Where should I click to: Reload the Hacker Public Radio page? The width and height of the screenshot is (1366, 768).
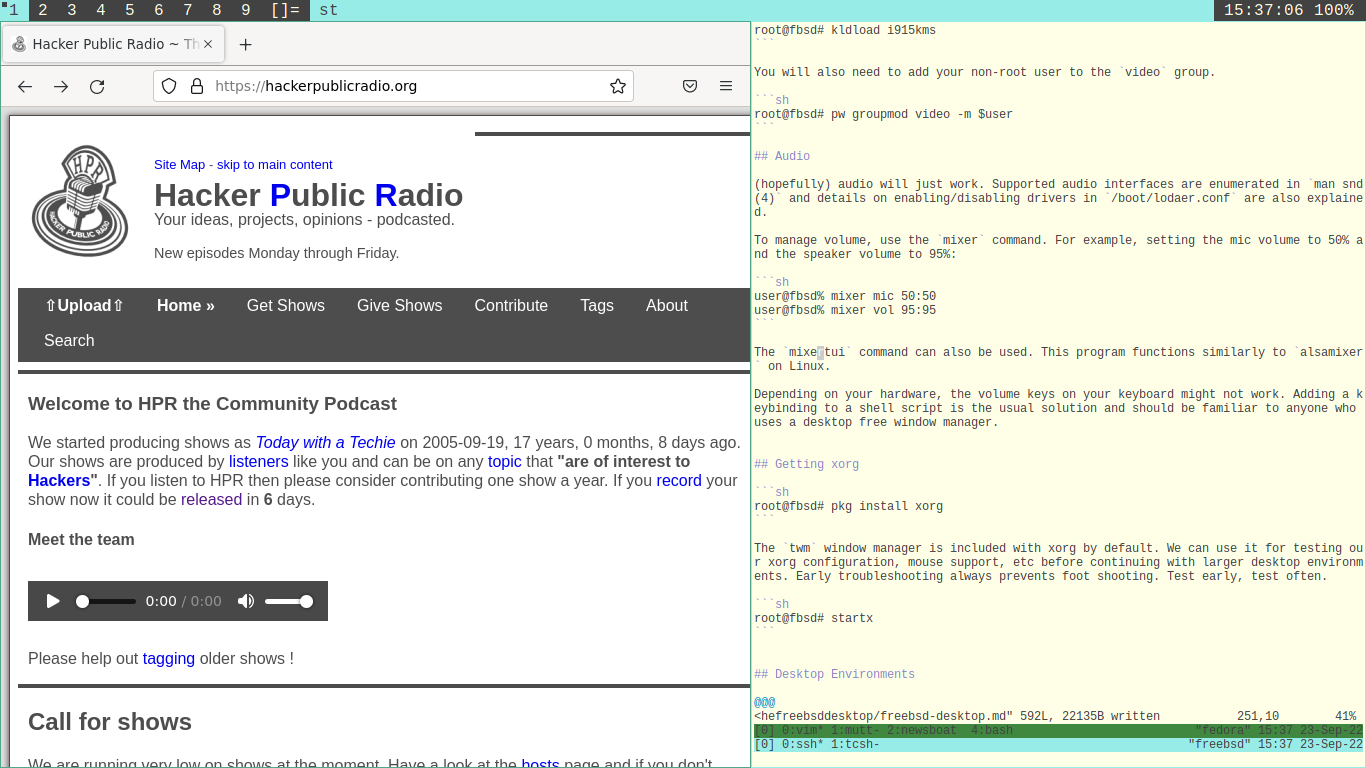click(x=97, y=87)
